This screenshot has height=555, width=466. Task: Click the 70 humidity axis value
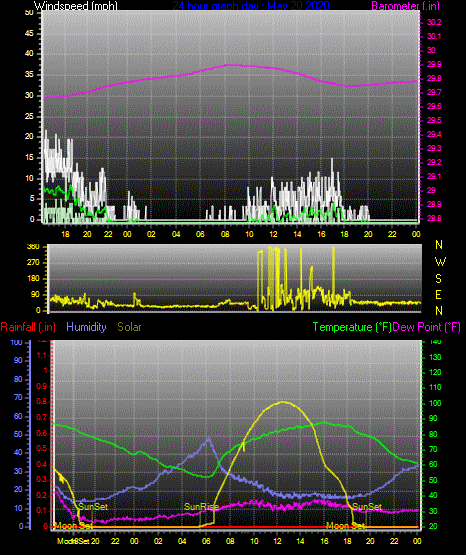coord(18,397)
